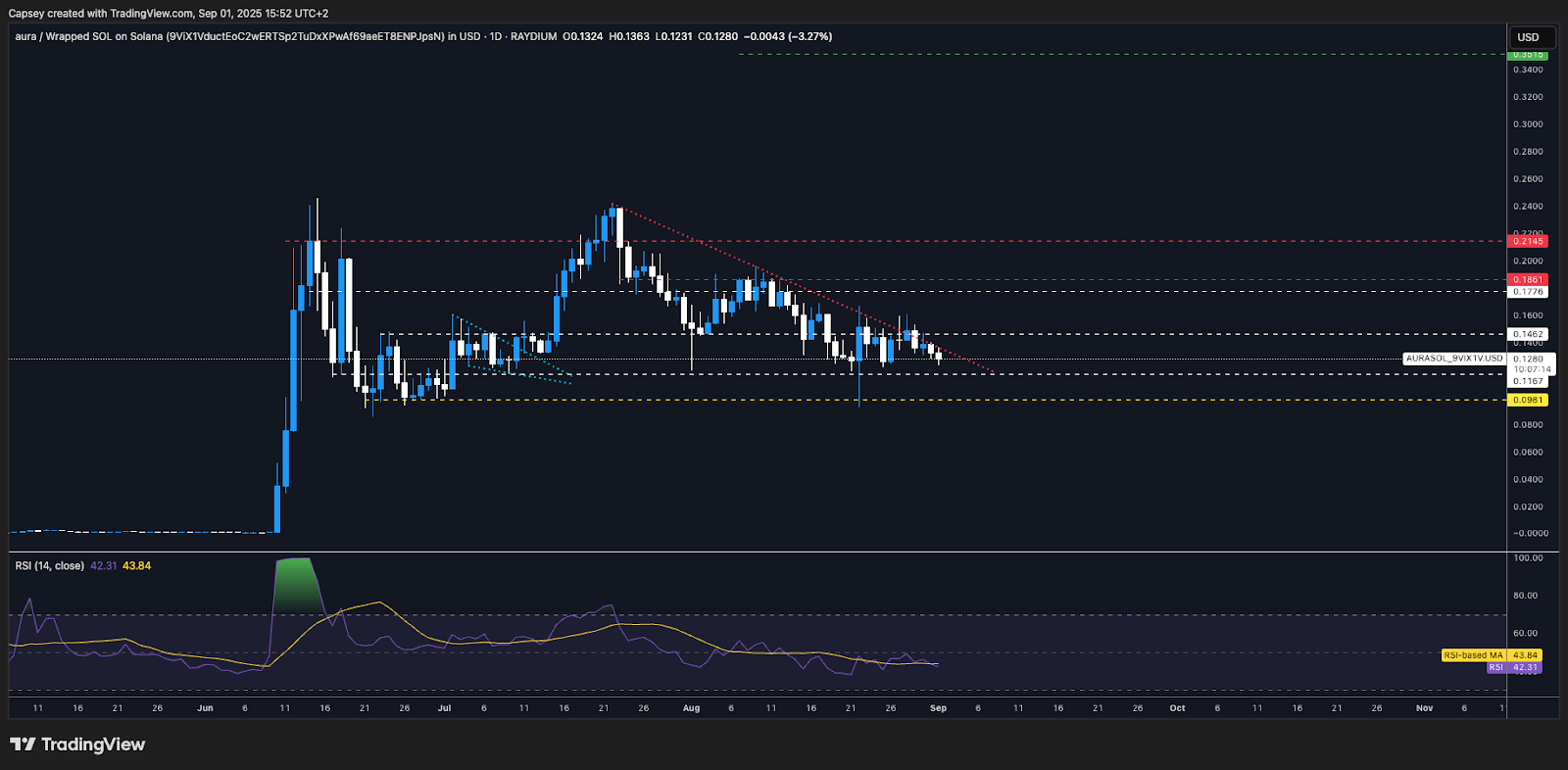Image resolution: width=1568 pixels, height=770 pixels.
Task: Click the red 0.2145 price label
Action: pyautogui.click(x=1528, y=241)
